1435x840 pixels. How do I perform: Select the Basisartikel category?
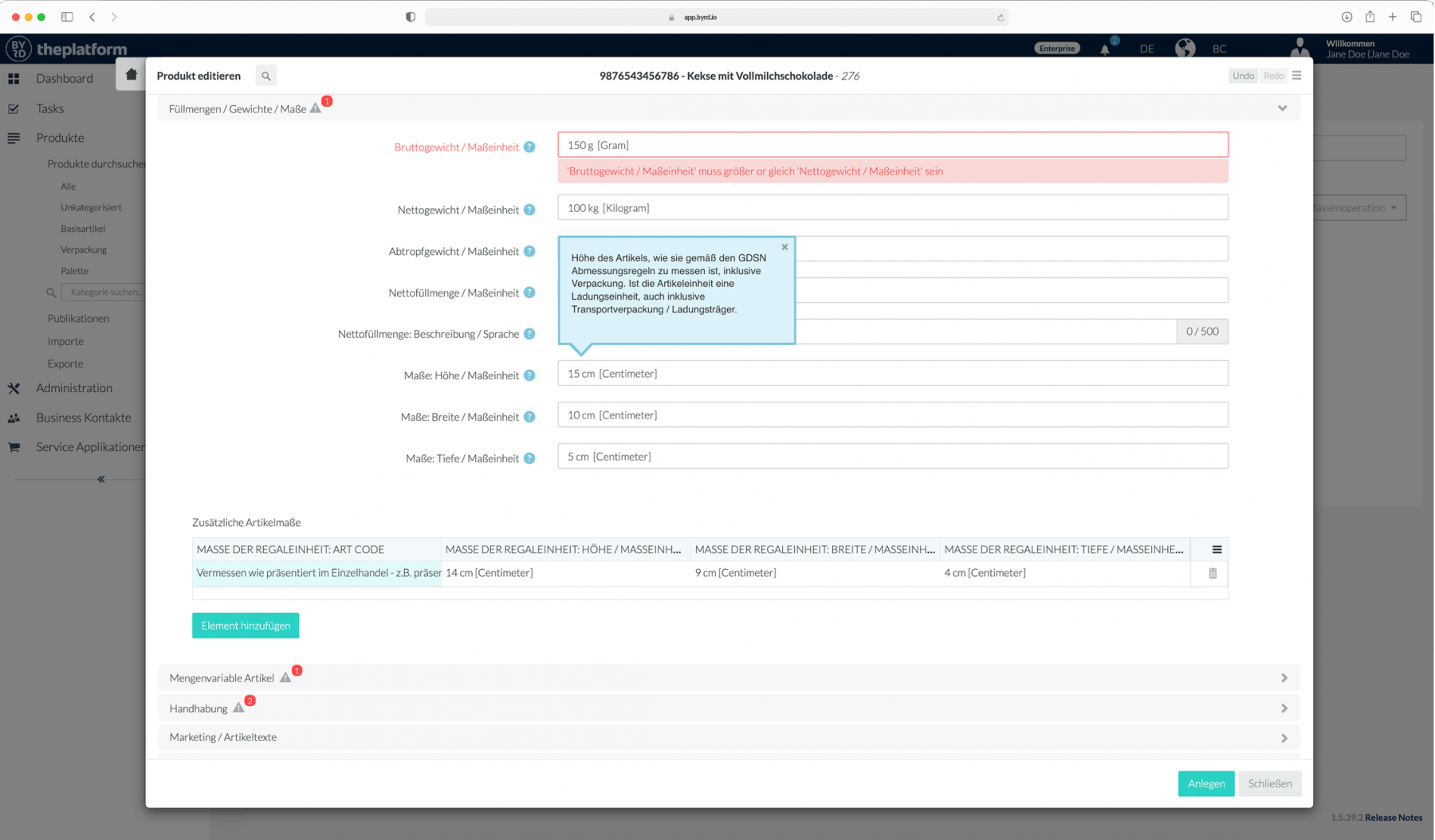(83, 228)
